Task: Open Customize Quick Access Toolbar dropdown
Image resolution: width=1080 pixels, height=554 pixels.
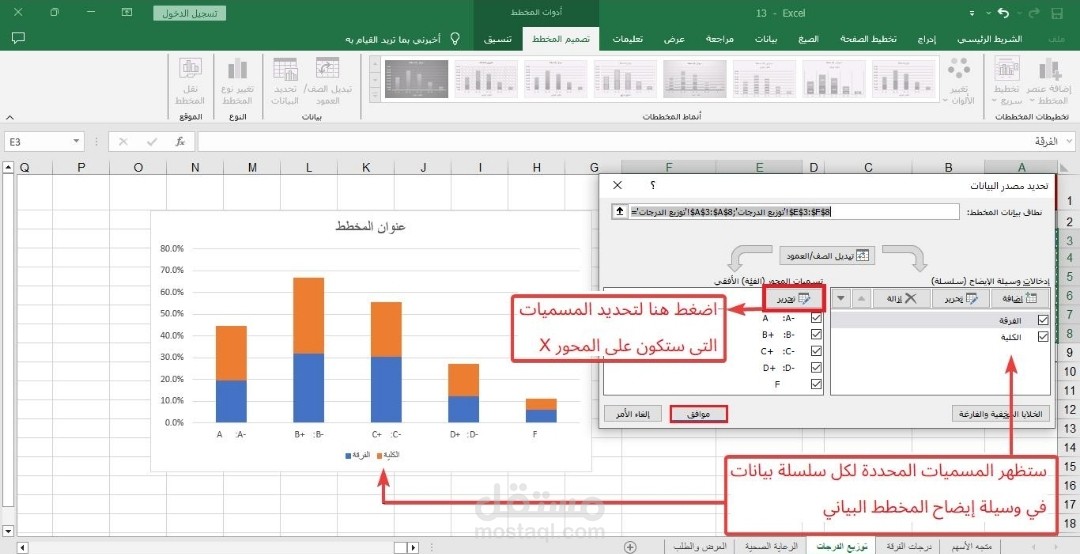Action: [972, 13]
